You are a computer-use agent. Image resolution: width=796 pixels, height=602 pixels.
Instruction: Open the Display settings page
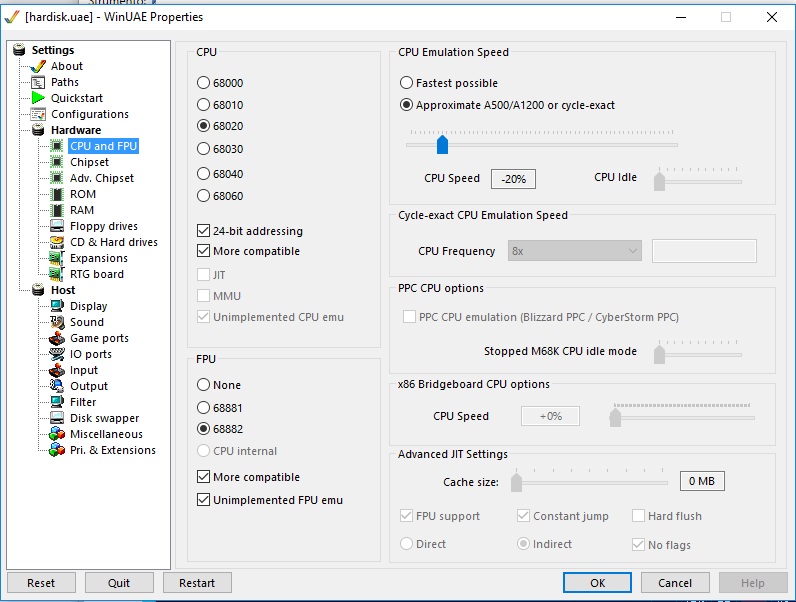pos(88,306)
